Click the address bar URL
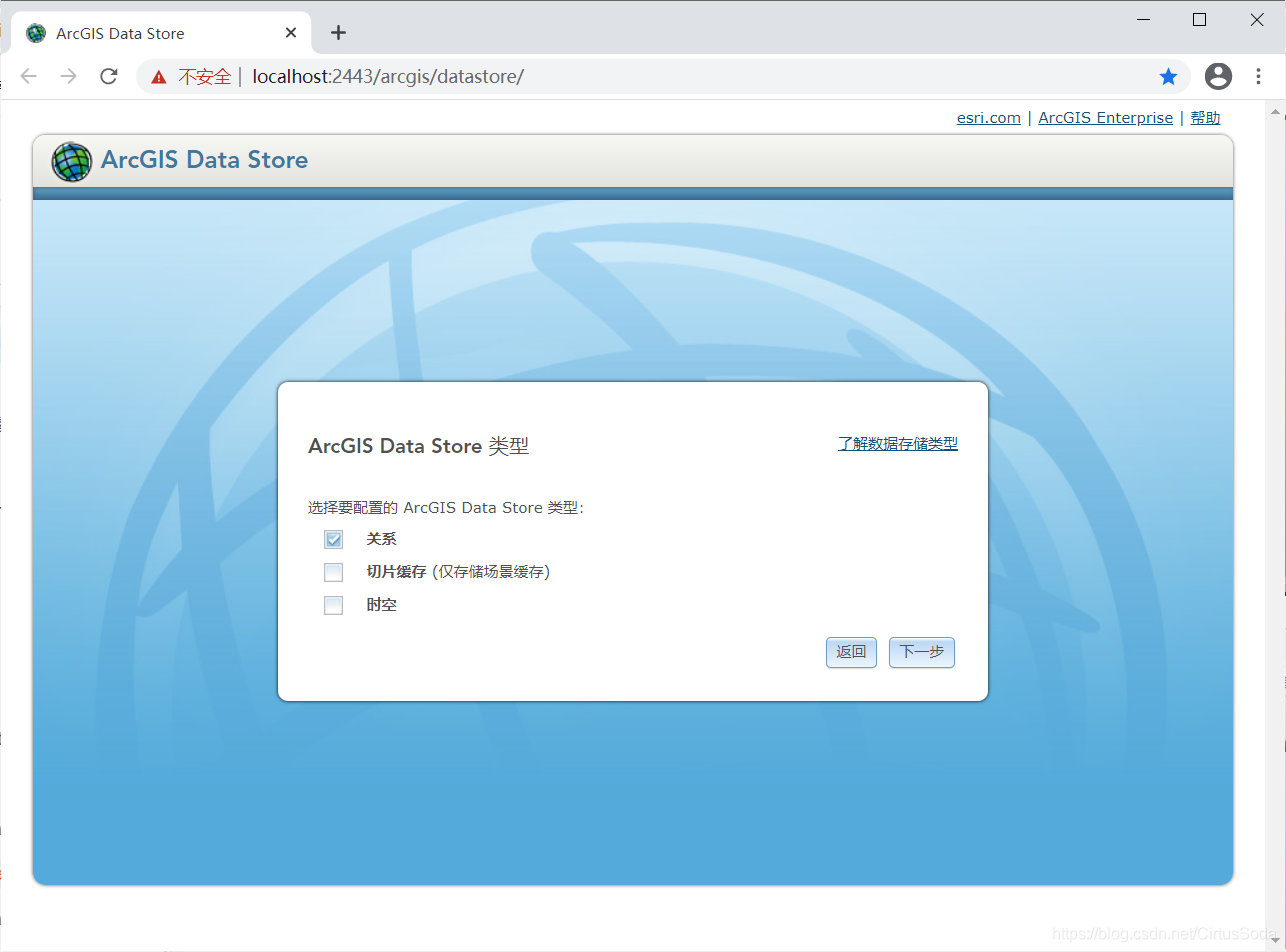 click(x=388, y=76)
